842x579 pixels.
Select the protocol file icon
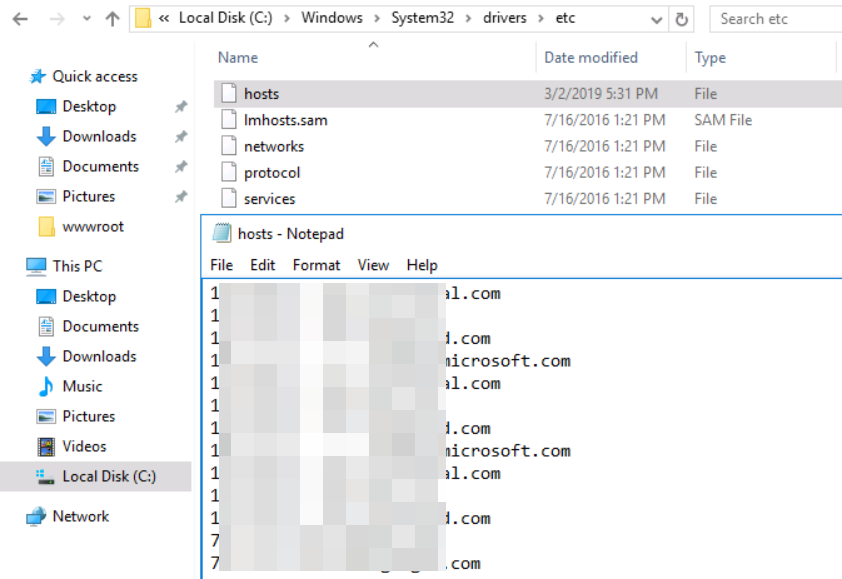[229, 172]
